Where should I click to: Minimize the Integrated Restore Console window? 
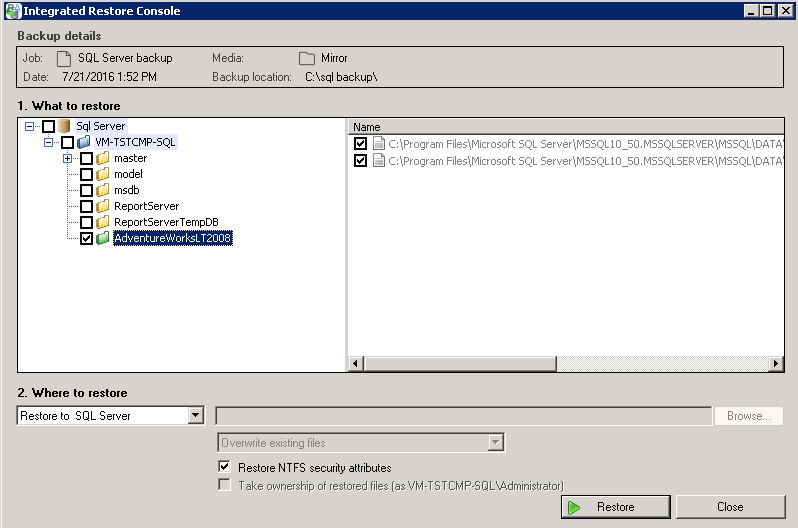tap(751, 10)
